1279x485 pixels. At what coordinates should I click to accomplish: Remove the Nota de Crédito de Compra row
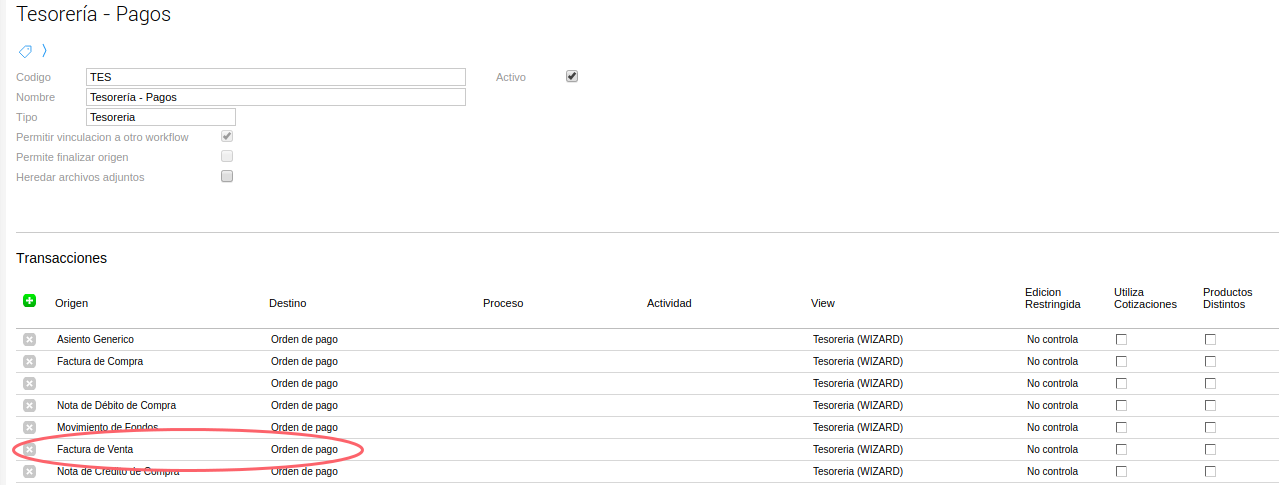29,472
